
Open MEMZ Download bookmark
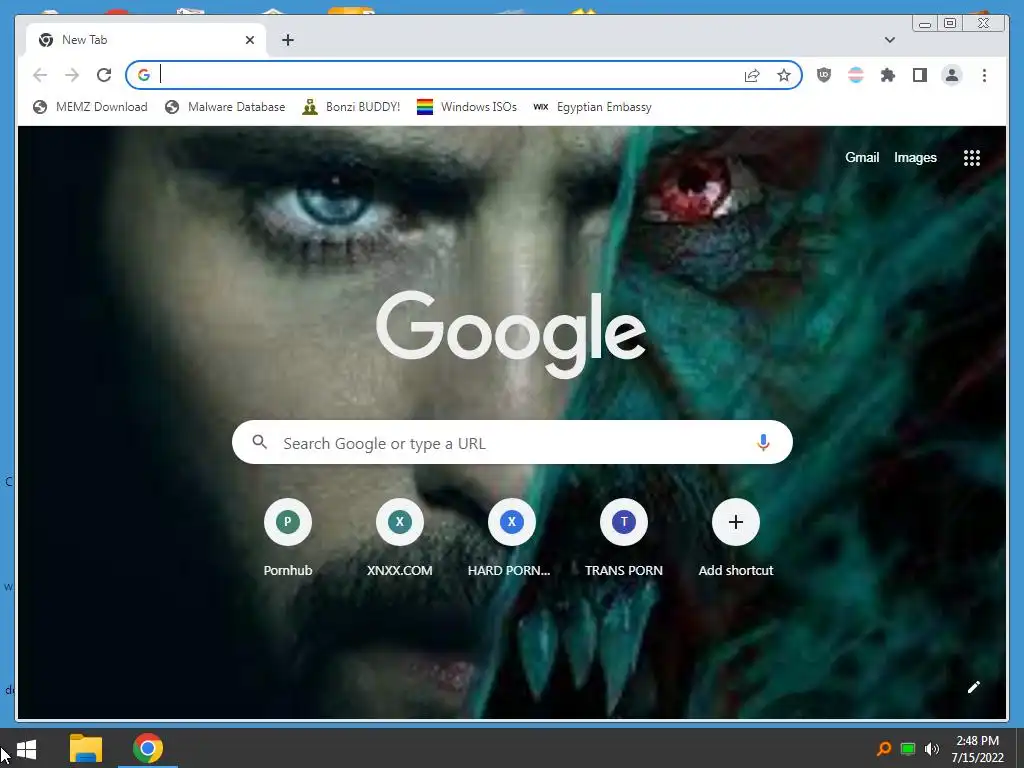click(x=90, y=106)
